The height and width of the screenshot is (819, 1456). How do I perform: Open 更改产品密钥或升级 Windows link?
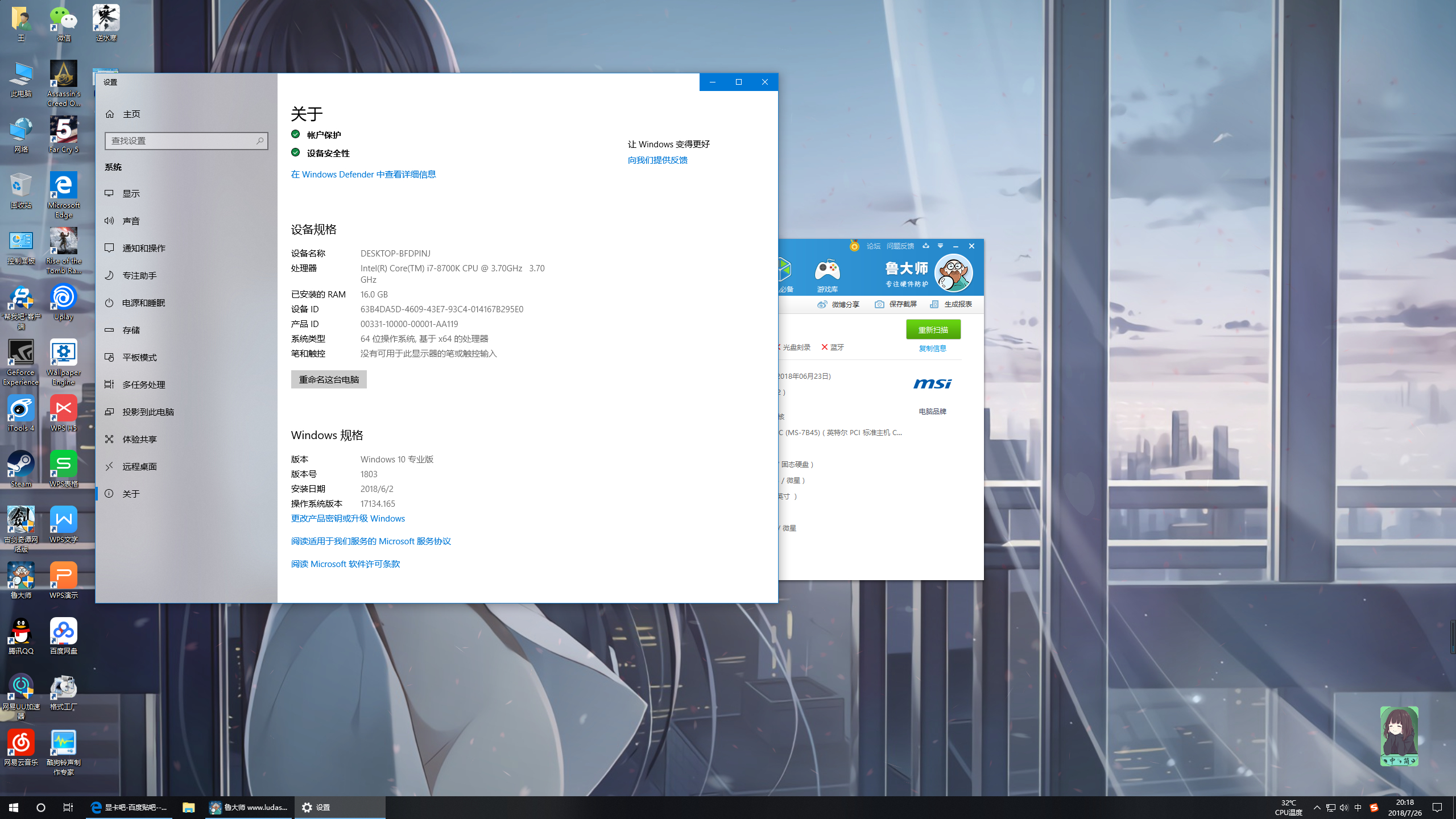(348, 518)
